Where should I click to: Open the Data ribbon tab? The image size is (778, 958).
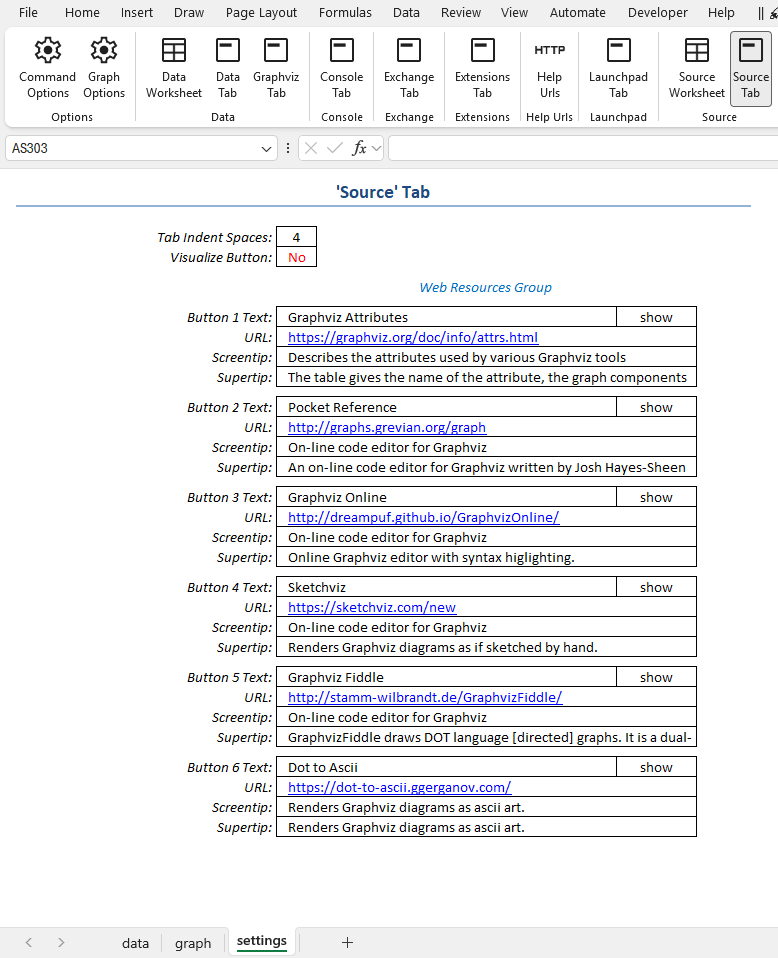(x=406, y=12)
